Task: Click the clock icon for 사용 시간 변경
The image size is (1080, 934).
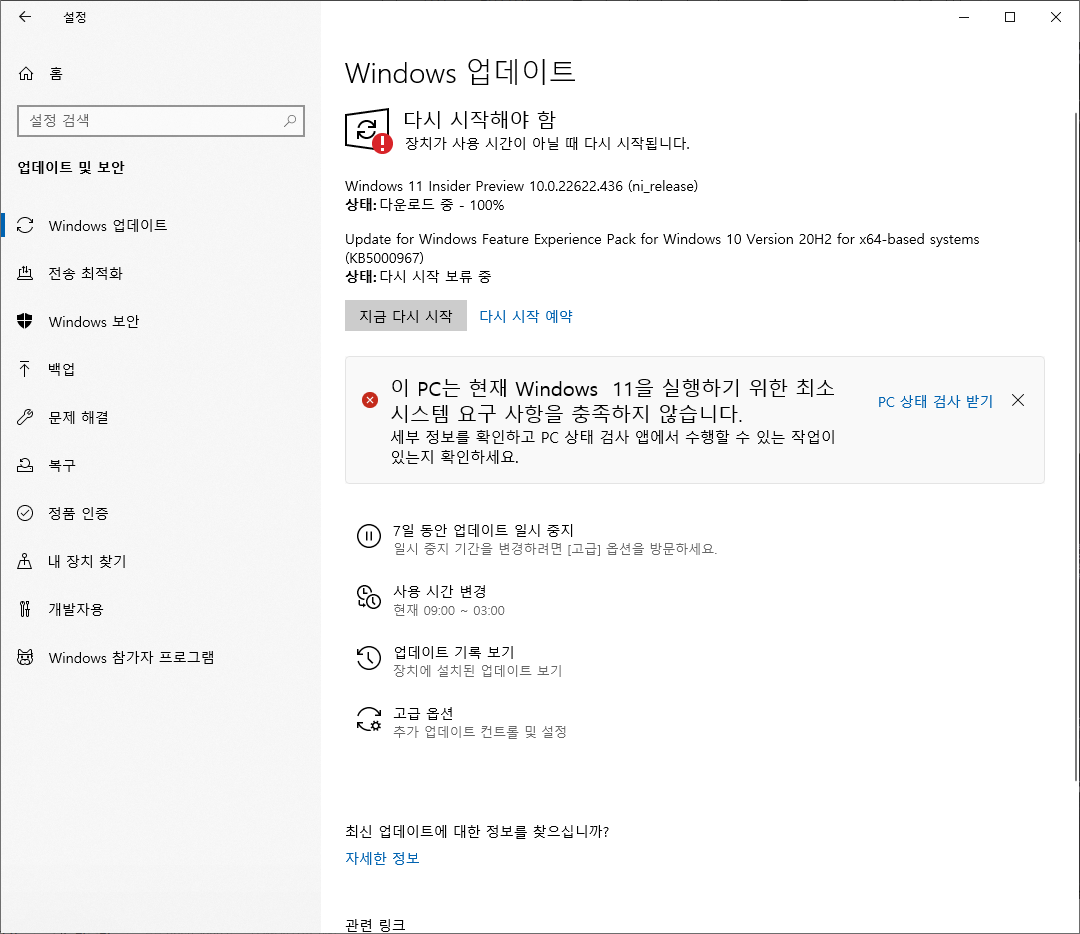Action: [368, 597]
